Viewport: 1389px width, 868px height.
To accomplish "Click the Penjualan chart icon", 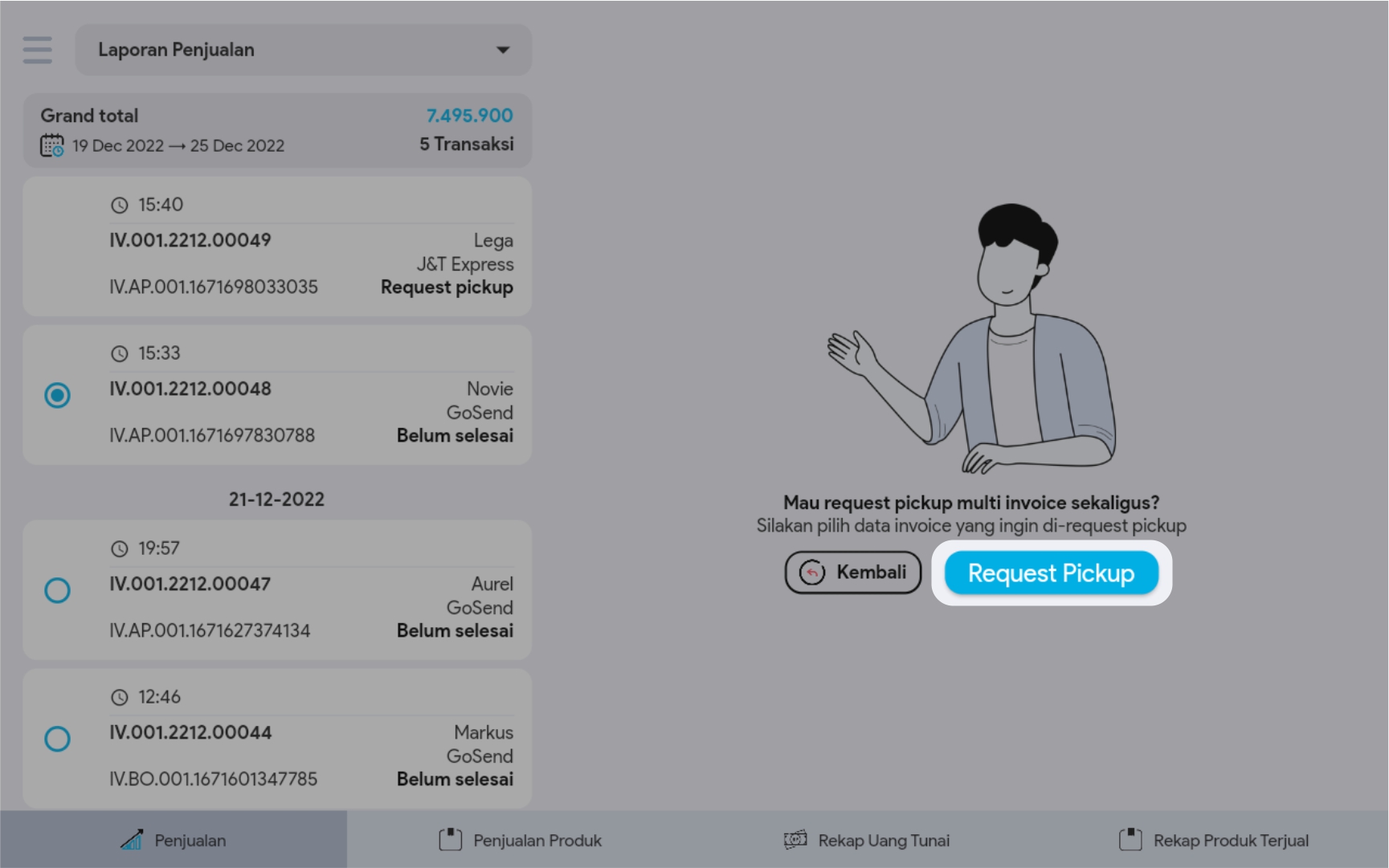I will click(x=132, y=840).
